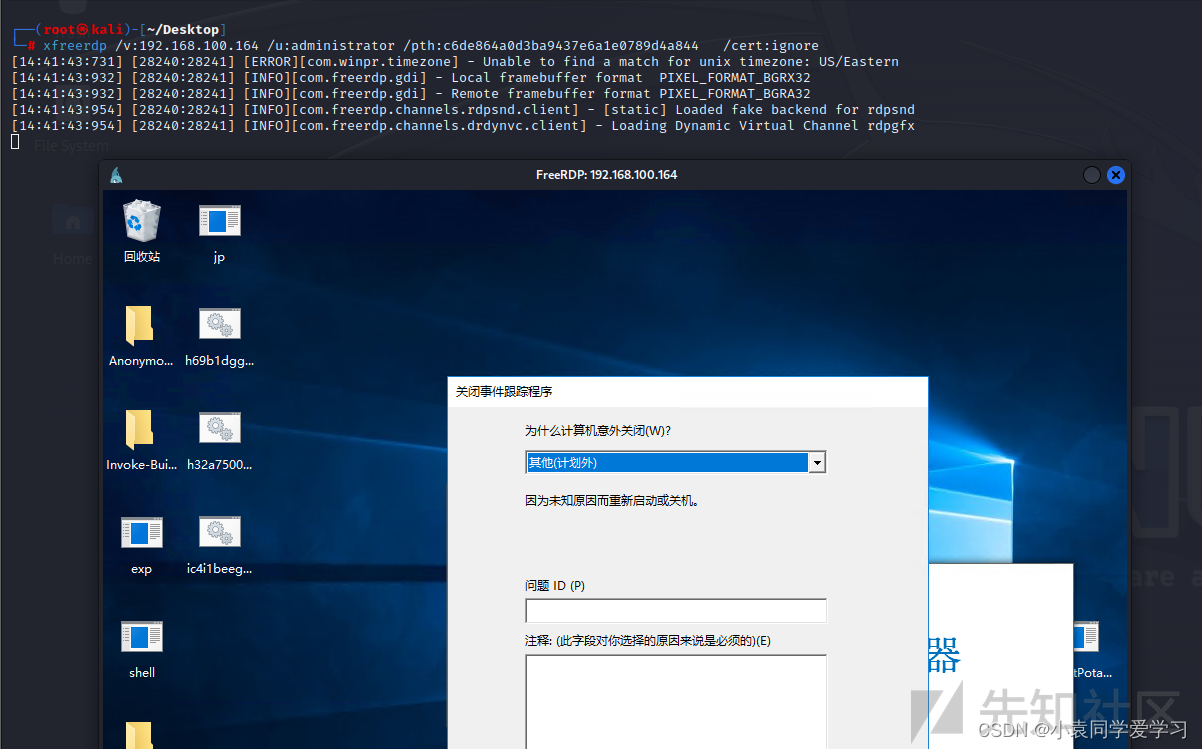1202x749 pixels.
Task: Close the FreeRDP window
Action: click(1116, 175)
